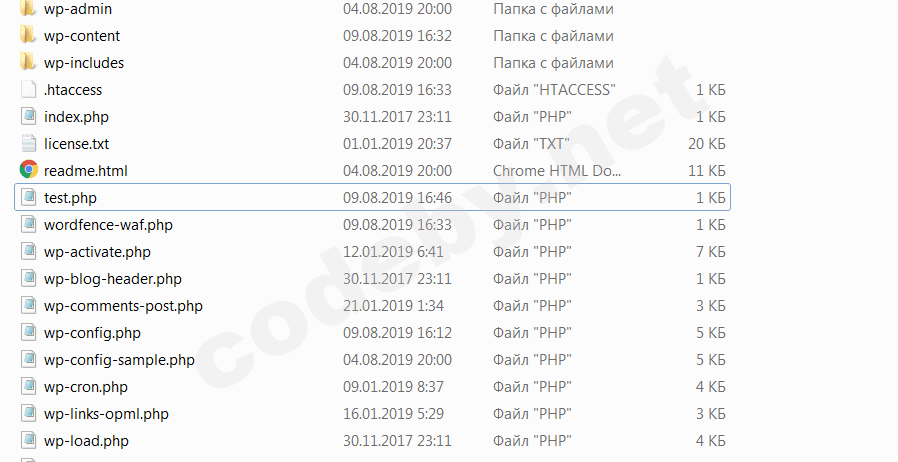Viewport: 898px width, 462px height.
Task: Click the wp-cron.php file name
Action: pyautogui.click(x=85, y=387)
